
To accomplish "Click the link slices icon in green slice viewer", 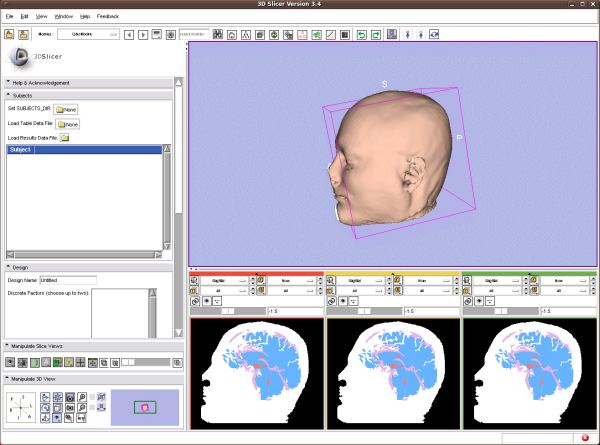I will (x=468, y=301).
